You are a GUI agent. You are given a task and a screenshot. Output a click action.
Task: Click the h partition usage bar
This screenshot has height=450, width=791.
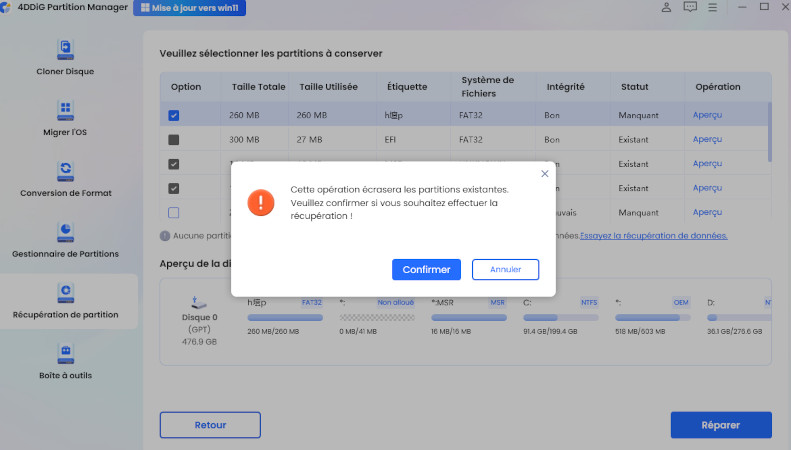[285, 318]
